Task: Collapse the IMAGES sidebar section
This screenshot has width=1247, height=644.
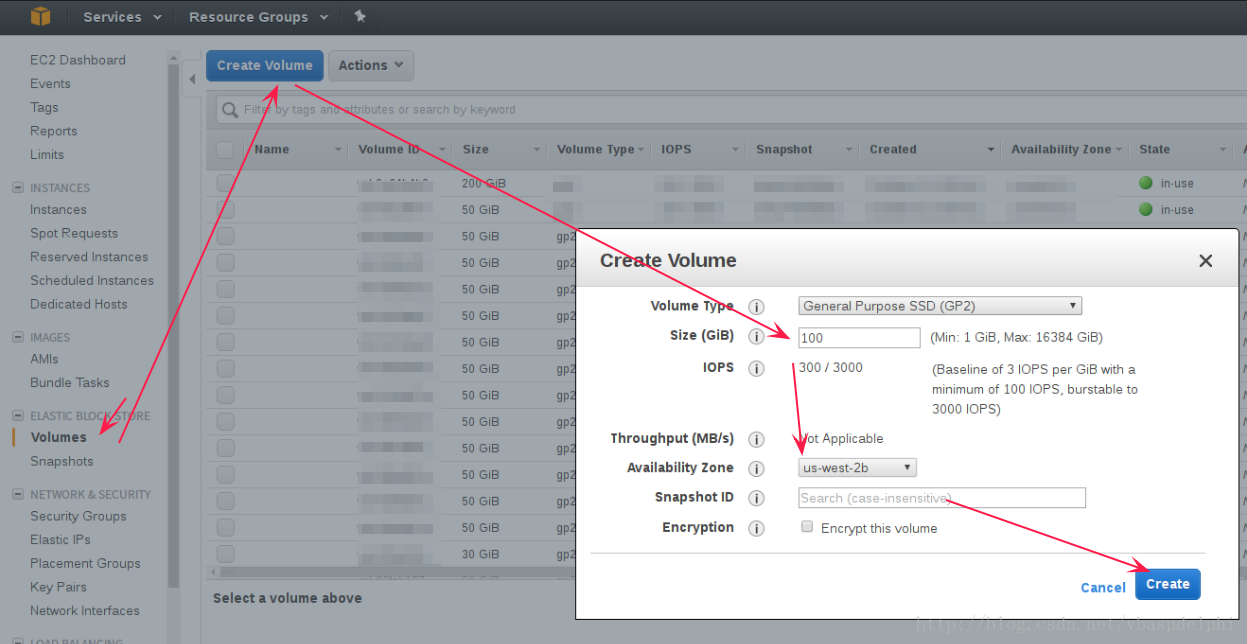Action: 17,337
